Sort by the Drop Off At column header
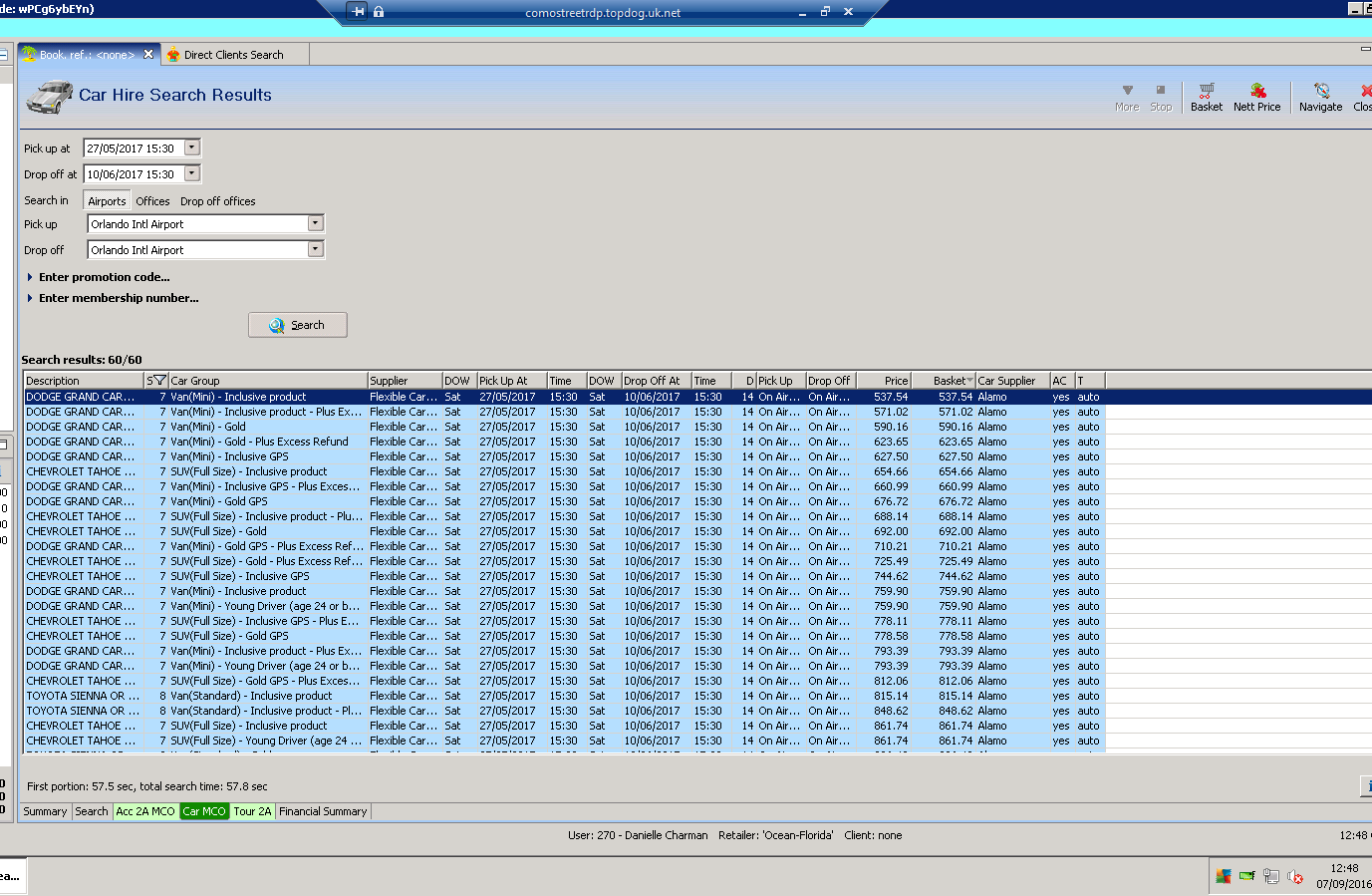This screenshot has height=896, width=1372. pyautogui.click(x=657, y=381)
